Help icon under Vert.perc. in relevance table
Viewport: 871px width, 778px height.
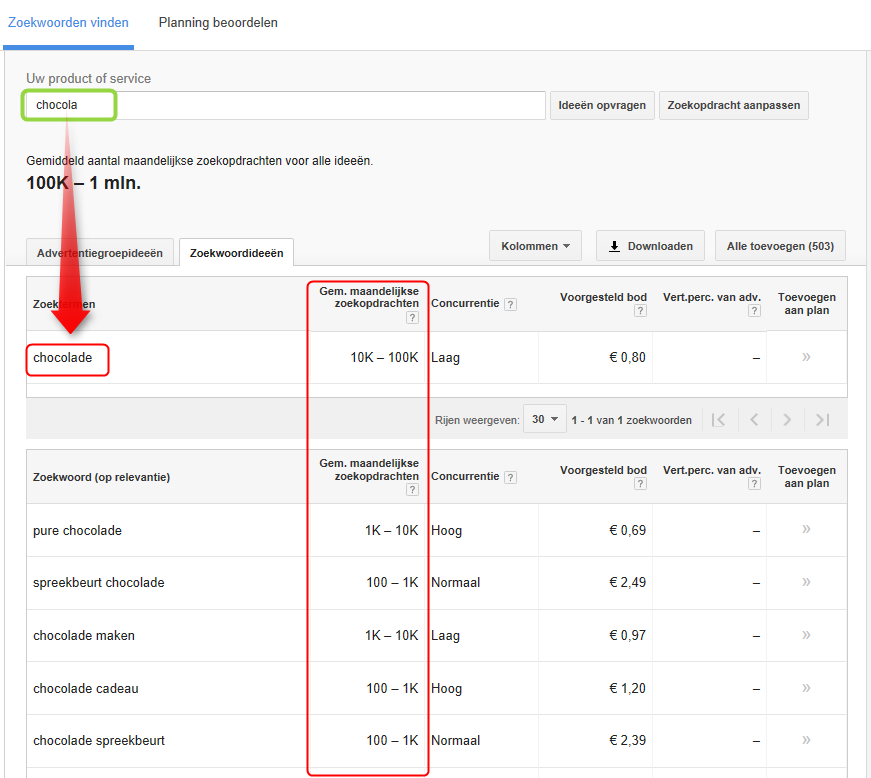point(754,484)
